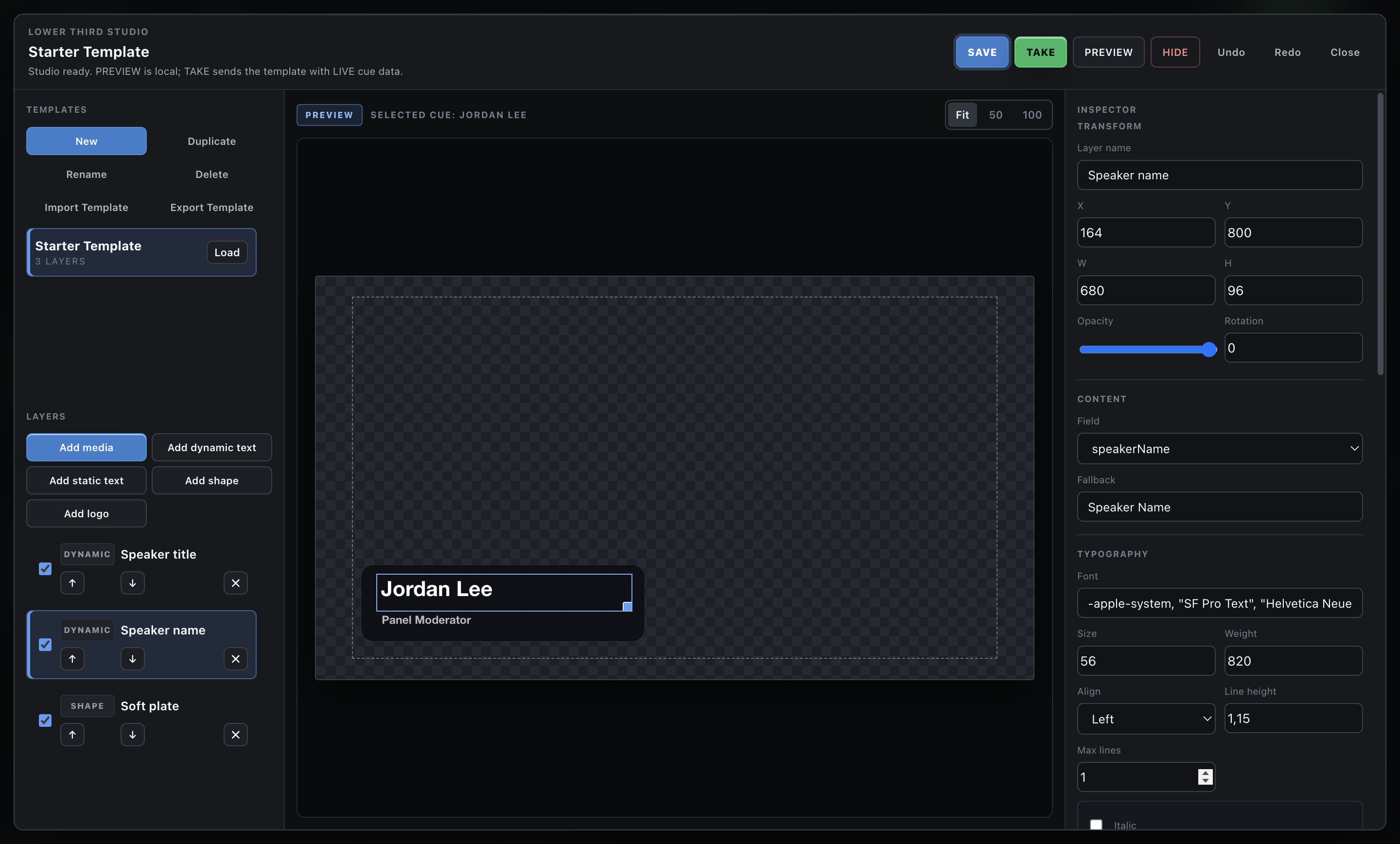Click the PREVIEW button in header

tap(1108, 52)
